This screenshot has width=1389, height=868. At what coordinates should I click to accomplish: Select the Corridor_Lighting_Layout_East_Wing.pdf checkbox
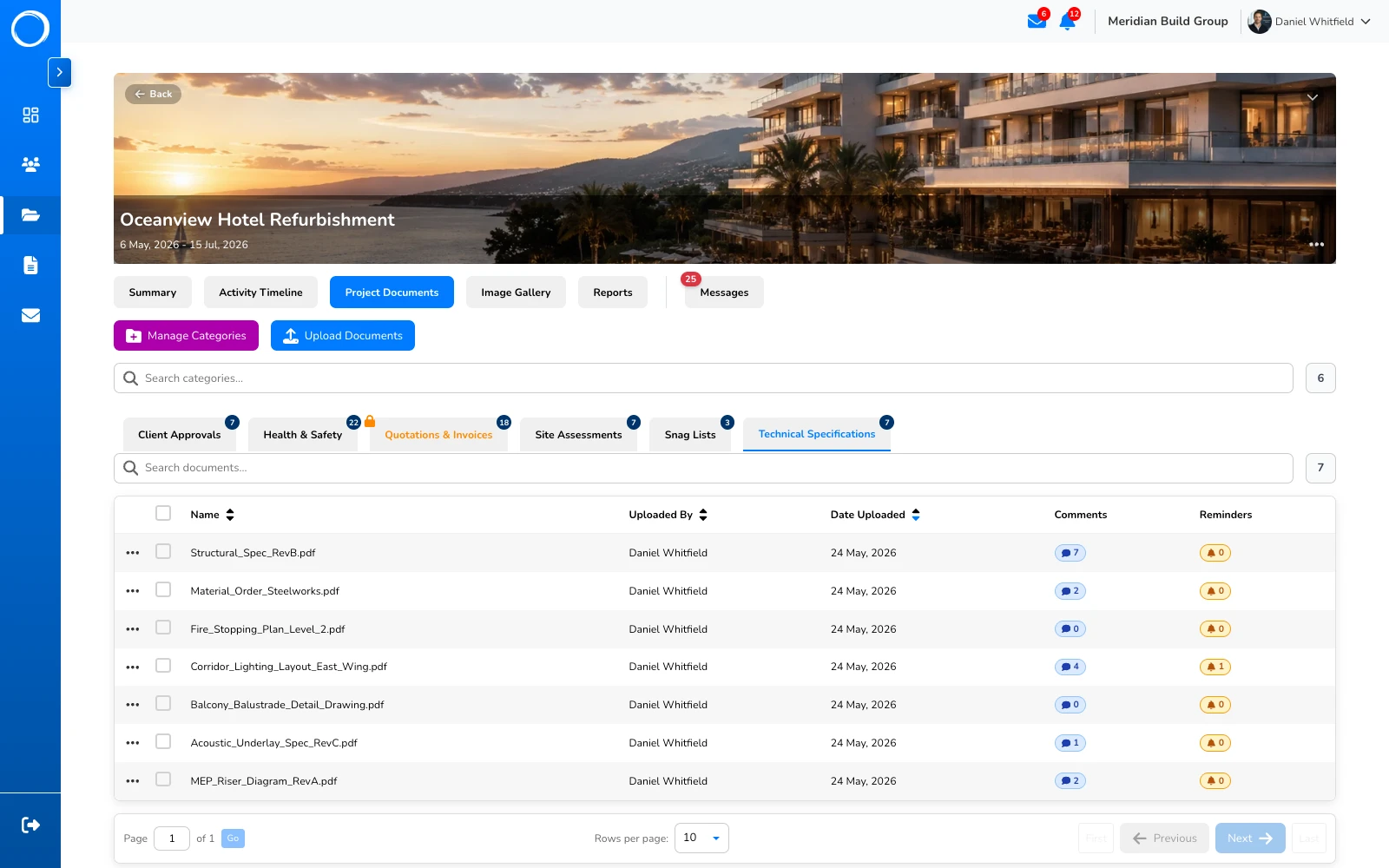tap(163, 666)
